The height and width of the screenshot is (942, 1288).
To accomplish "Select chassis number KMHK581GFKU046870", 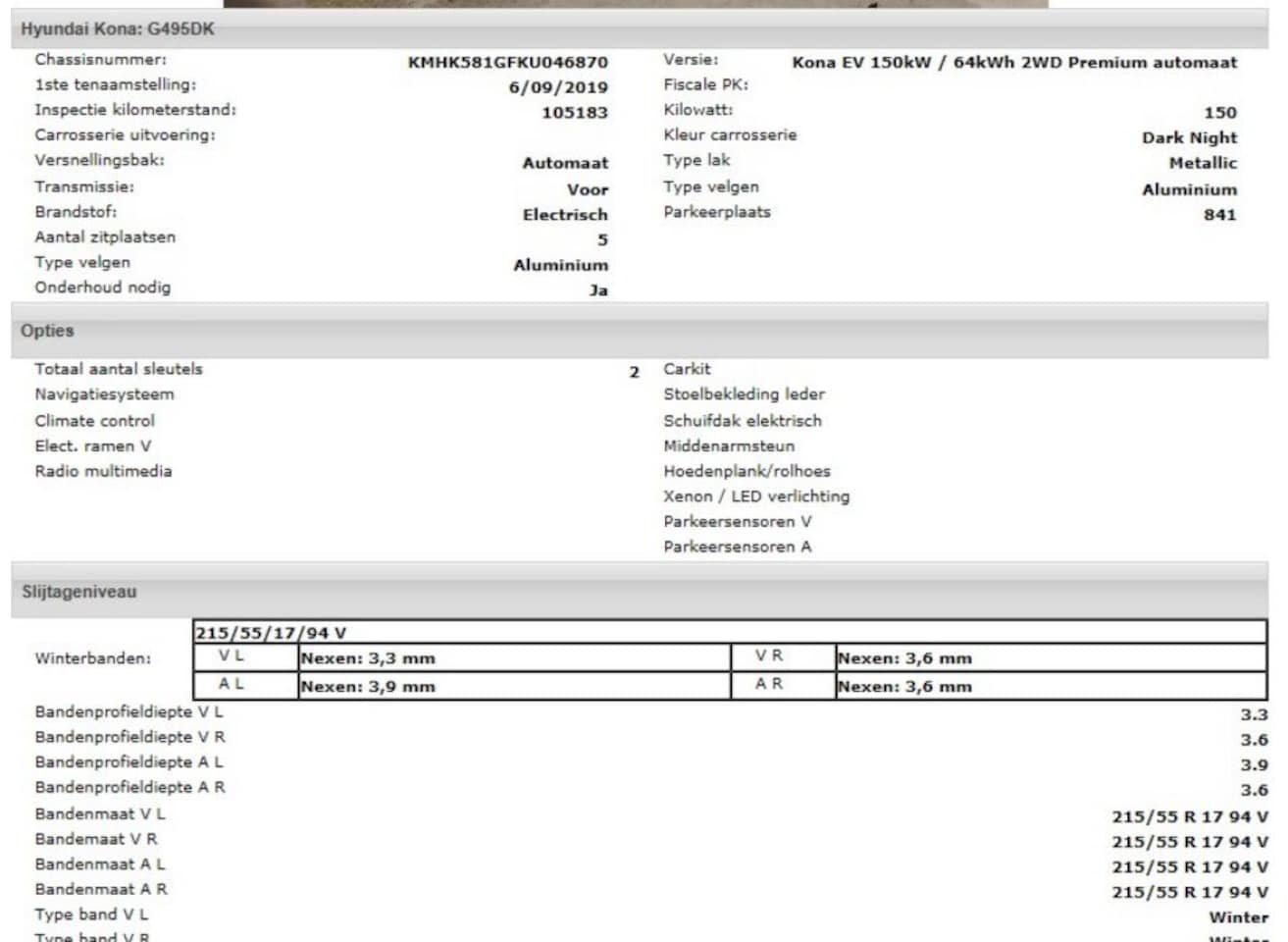I will pos(508,62).
